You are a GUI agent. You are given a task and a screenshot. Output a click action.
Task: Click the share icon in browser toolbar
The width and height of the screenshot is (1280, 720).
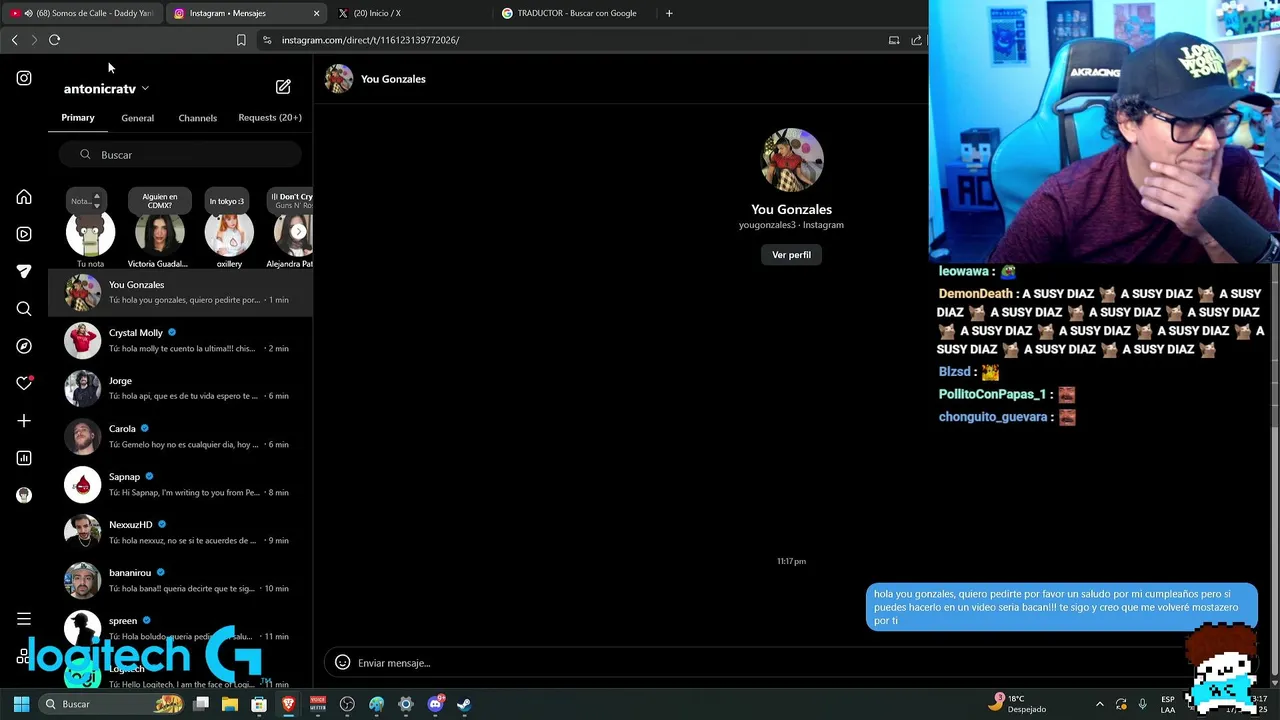[x=916, y=40]
